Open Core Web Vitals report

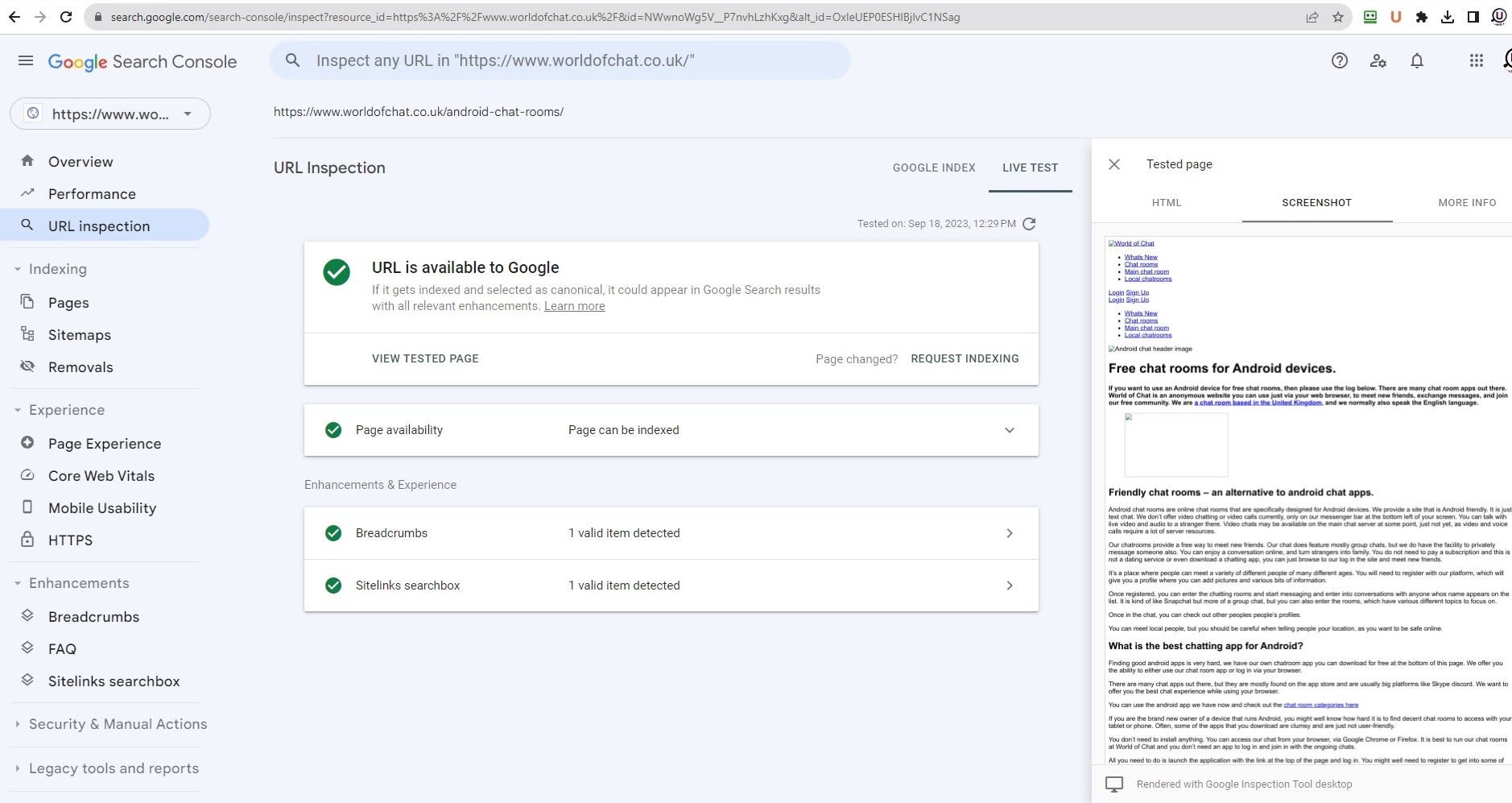[101, 476]
